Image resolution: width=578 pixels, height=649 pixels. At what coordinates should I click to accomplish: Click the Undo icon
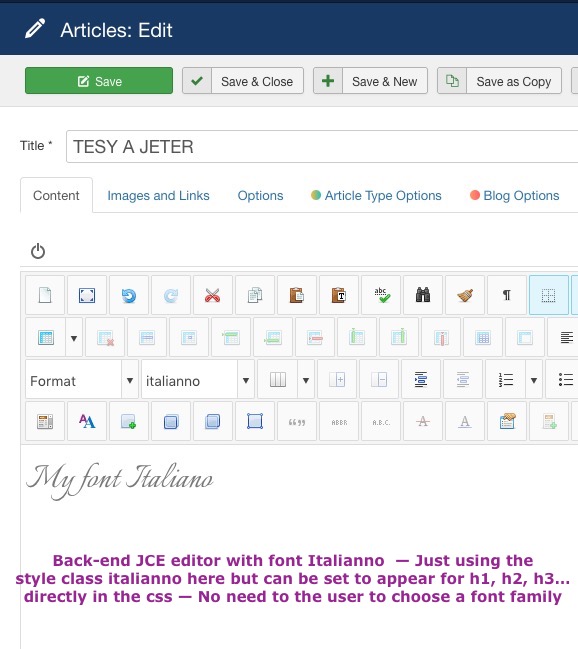(x=129, y=295)
